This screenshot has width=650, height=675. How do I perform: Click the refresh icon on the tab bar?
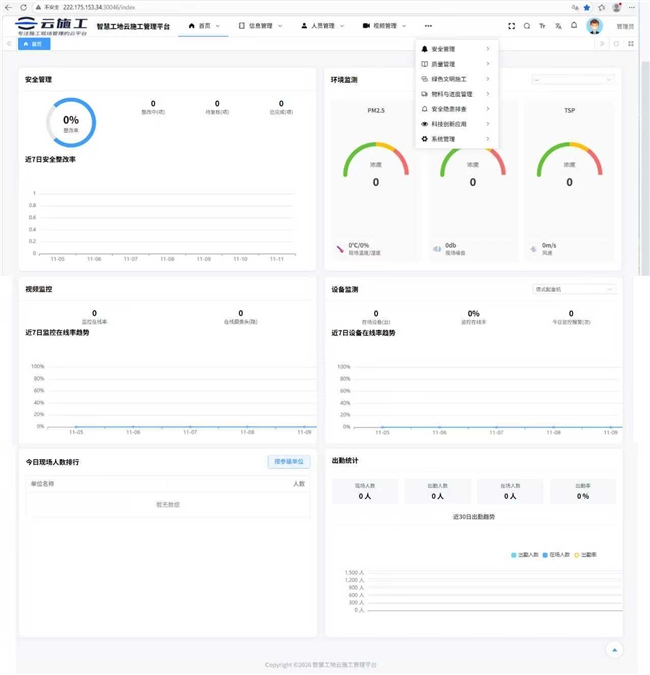click(x=616, y=44)
